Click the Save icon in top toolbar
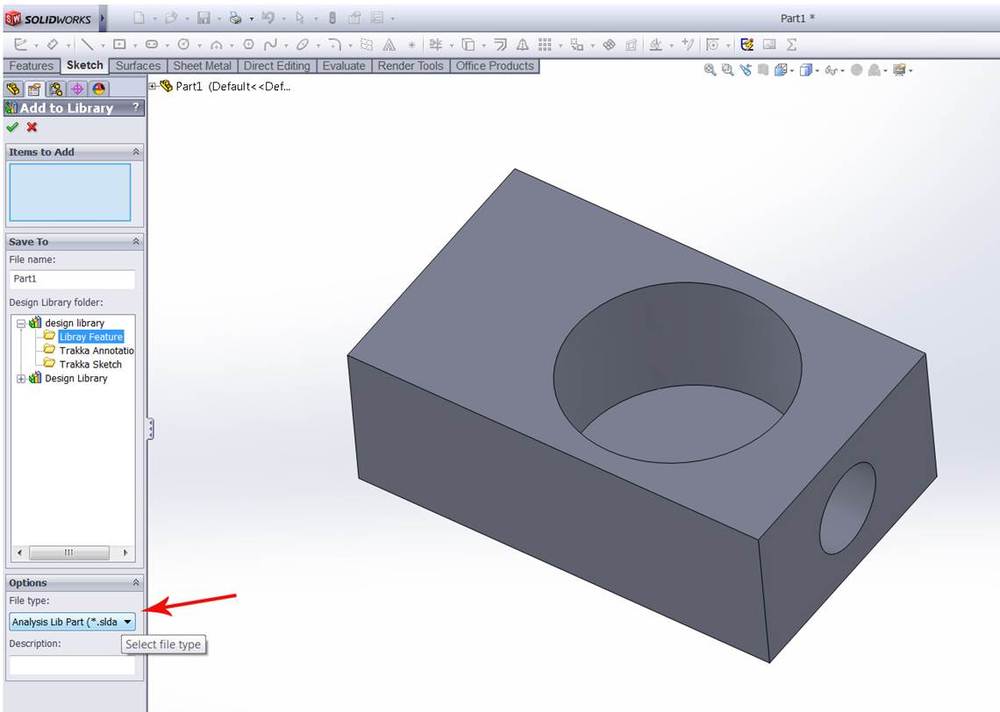The width and height of the screenshot is (1000, 712). pyautogui.click(x=203, y=18)
